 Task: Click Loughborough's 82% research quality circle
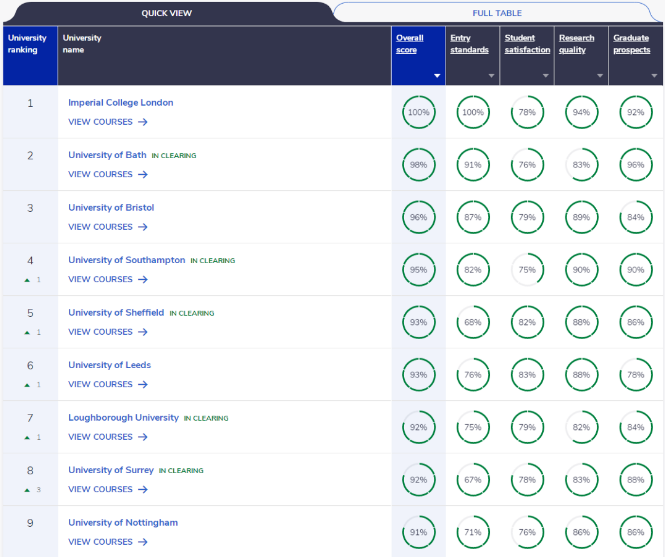[x=581, y=427]
